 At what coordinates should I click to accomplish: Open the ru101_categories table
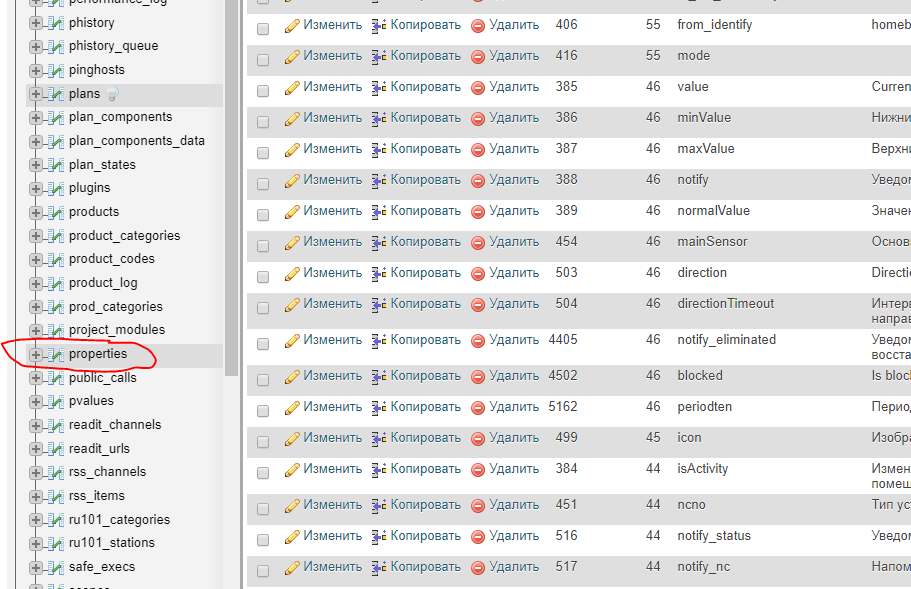point(119,519)
